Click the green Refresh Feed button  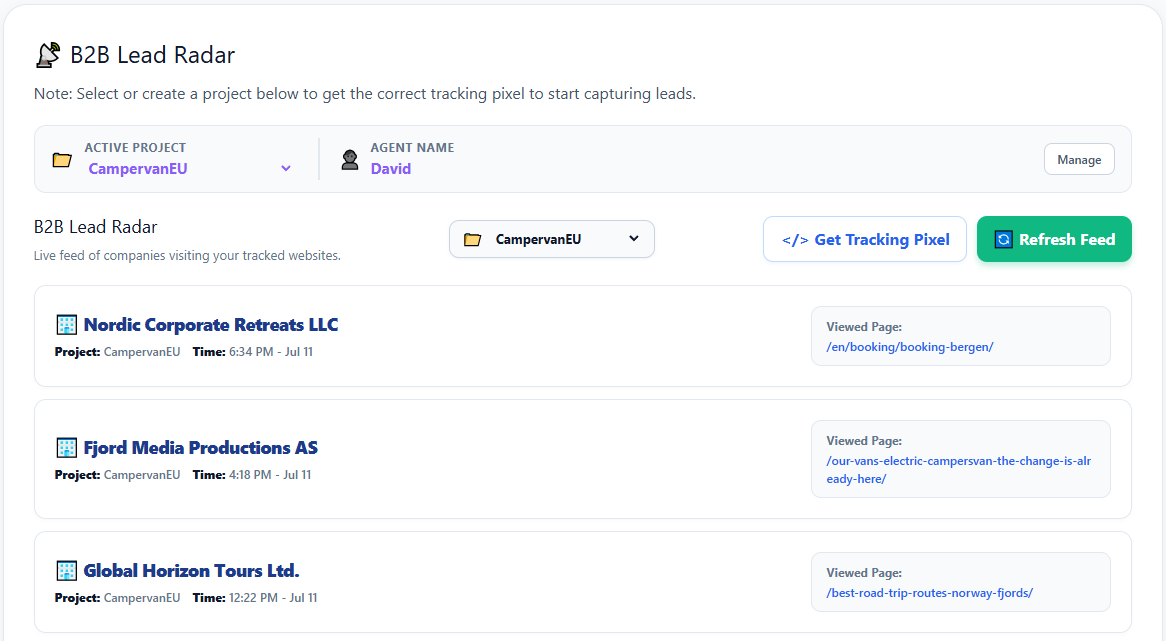pyautogui.click(x=1054, y=239)
